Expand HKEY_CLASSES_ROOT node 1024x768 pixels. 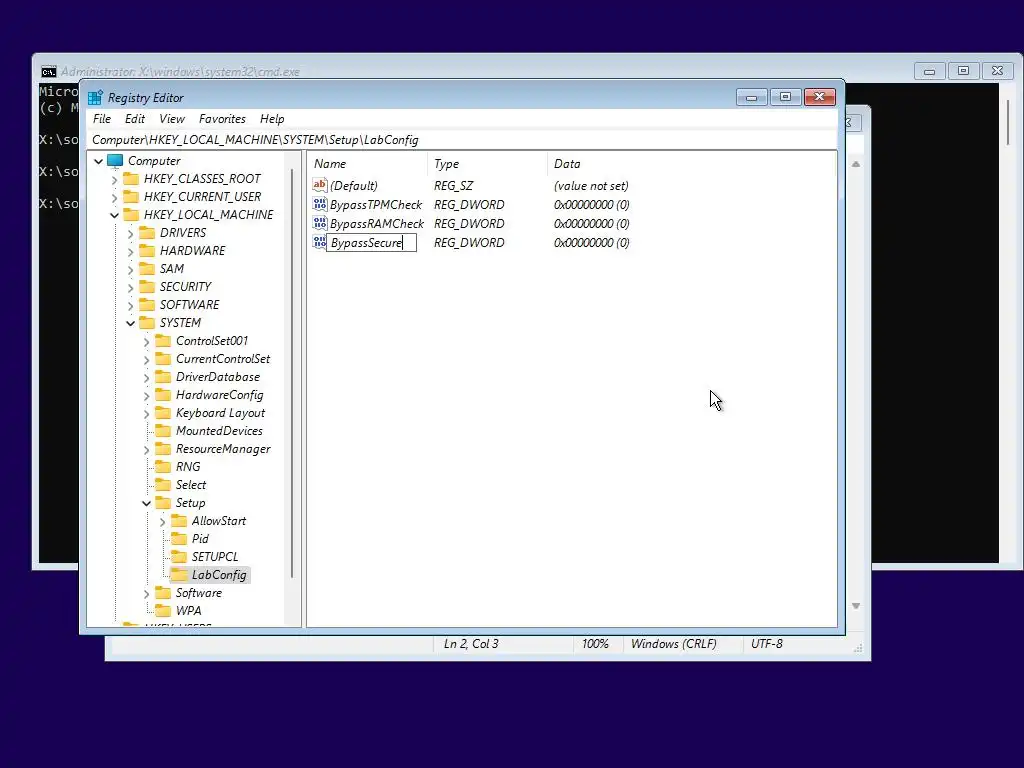tap(115, 179)
